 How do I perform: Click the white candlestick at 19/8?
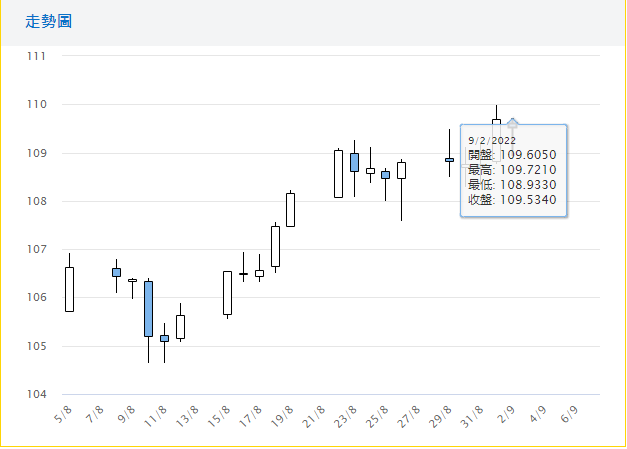point(290,210)
